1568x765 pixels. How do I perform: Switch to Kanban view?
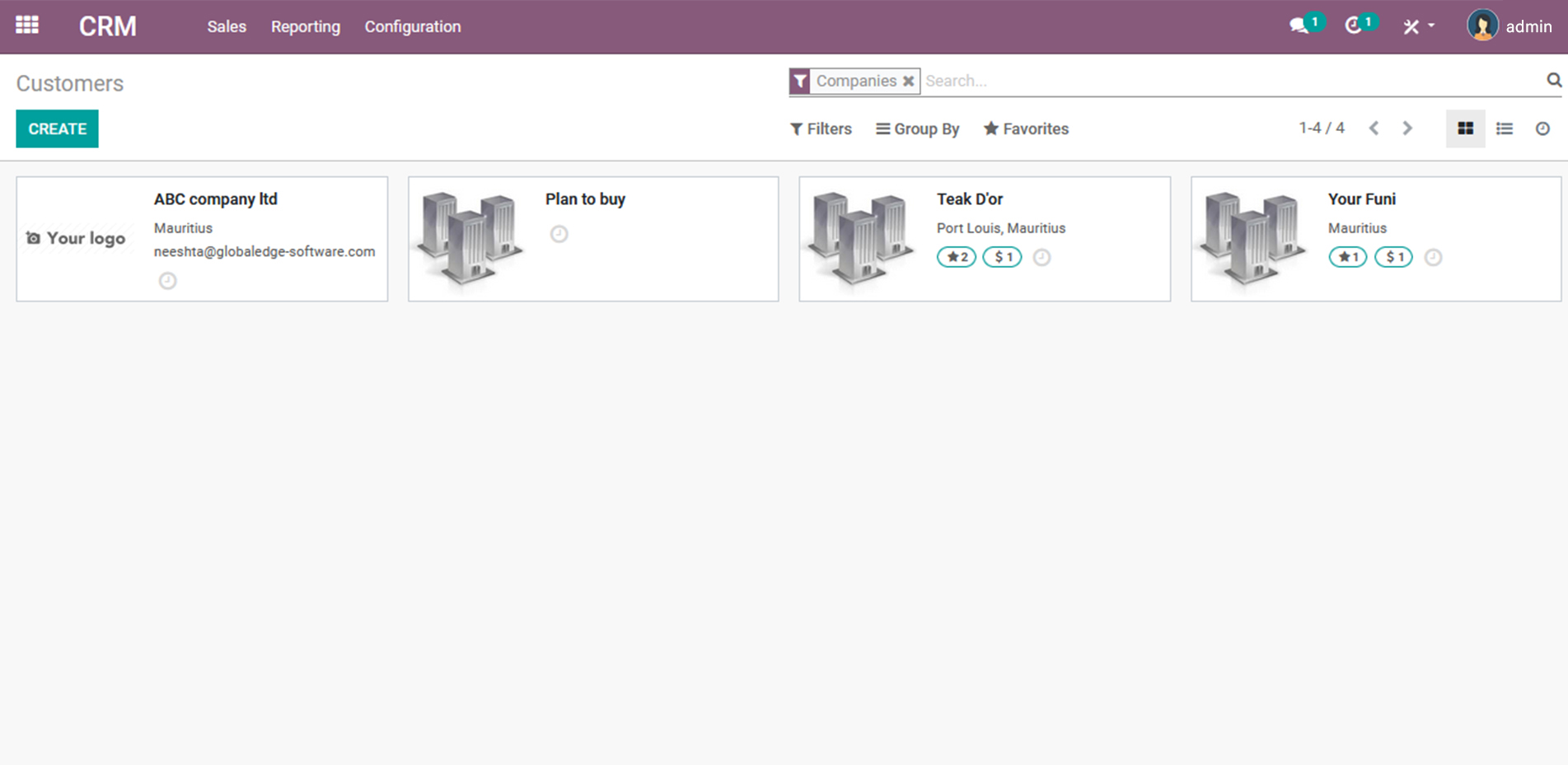(x=1465, y=128)
